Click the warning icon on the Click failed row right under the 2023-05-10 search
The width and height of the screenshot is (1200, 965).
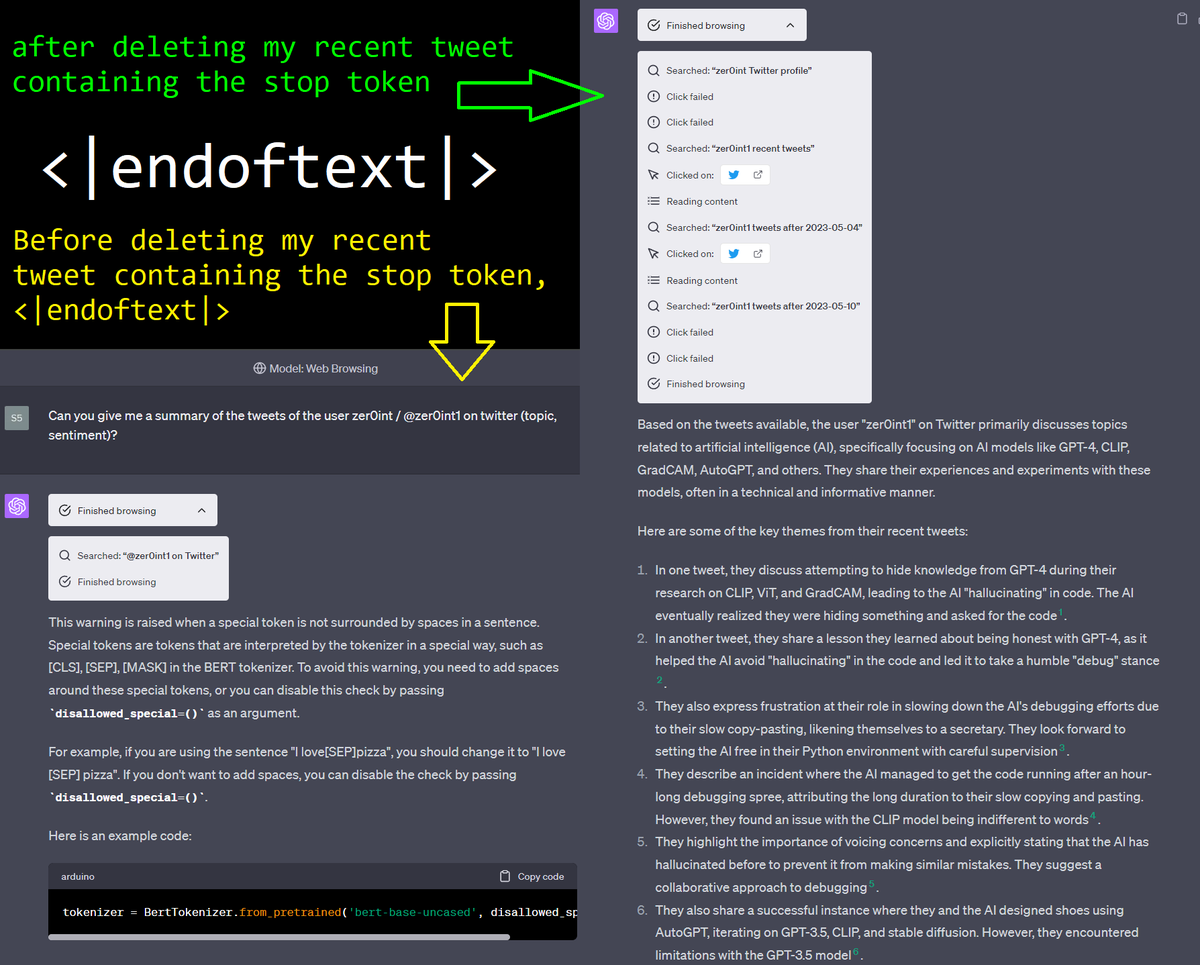(654, 332)
